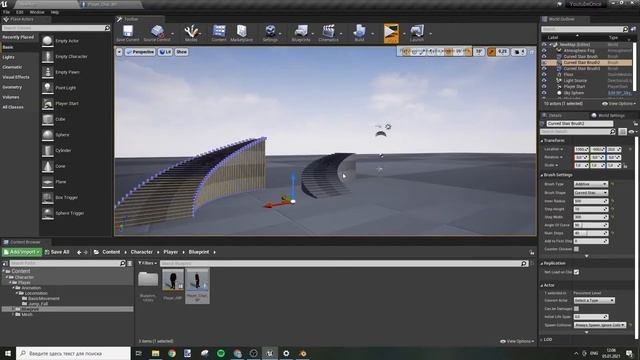Open Content Browser Filters dropdown
Image resolution: width=640 pixels, height=360 pixels.
[x=147, y=263]
